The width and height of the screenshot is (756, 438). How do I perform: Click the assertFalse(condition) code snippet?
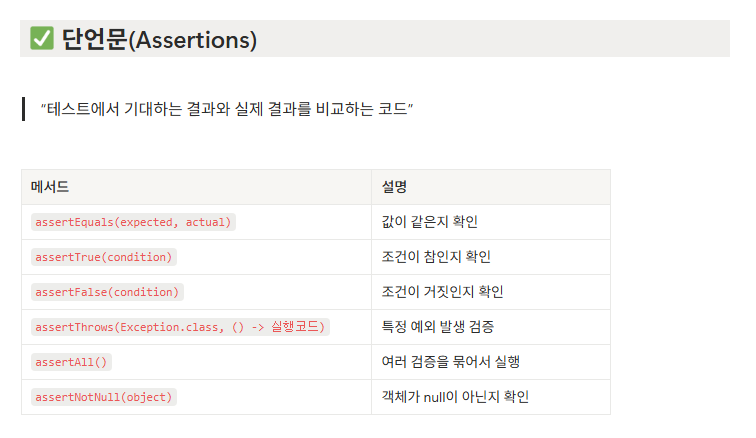tap(107, 292)
